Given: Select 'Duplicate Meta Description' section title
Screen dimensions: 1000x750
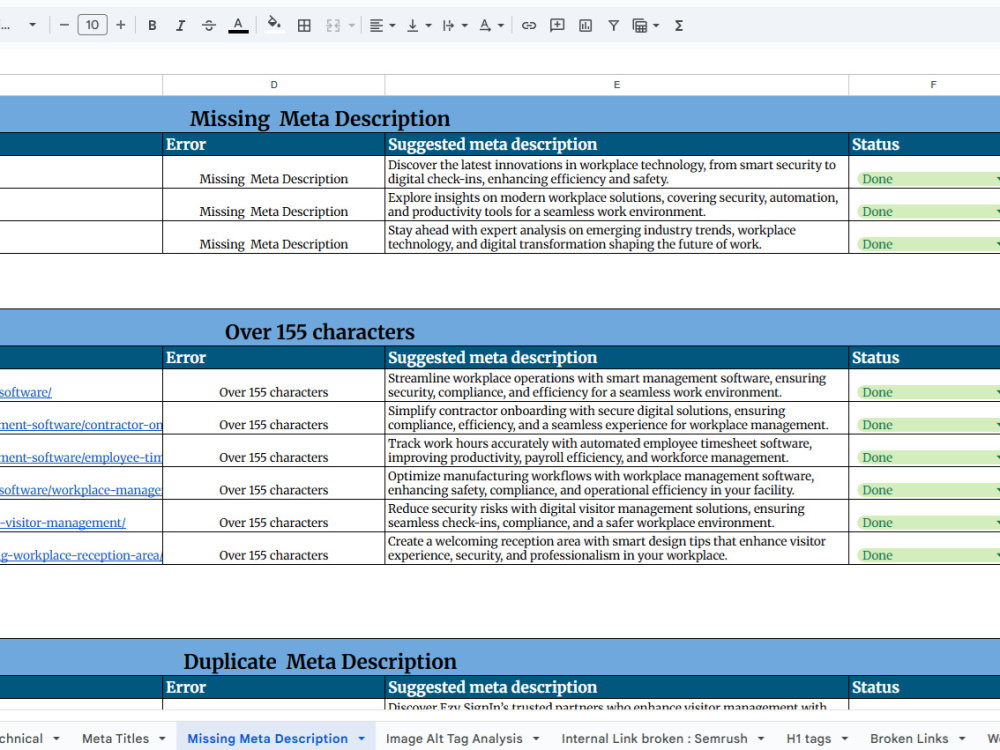Looking at the screenshot, I should tap(320, 661).
